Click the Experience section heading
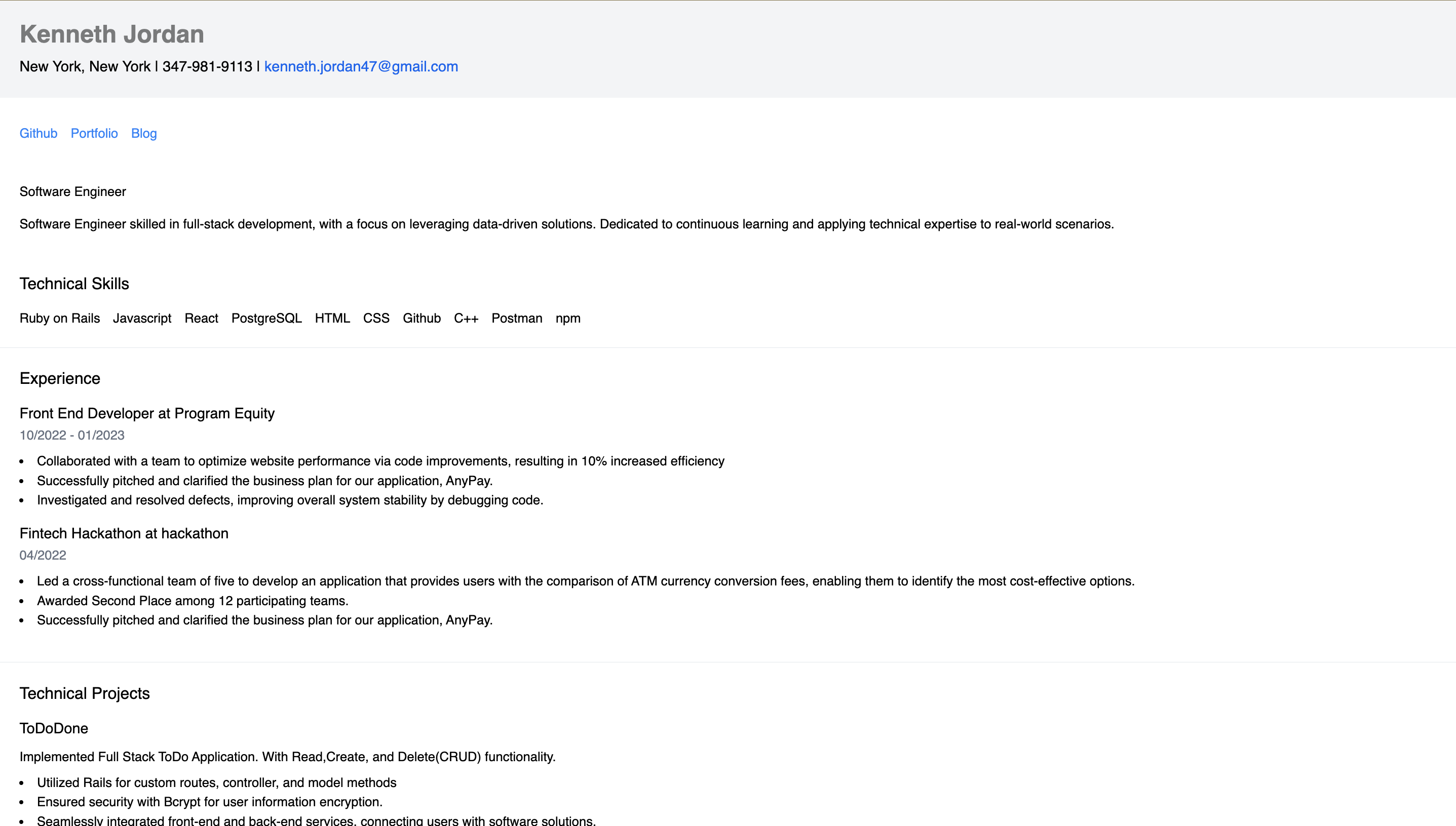Screen dimensions: 1456x826 60,378
